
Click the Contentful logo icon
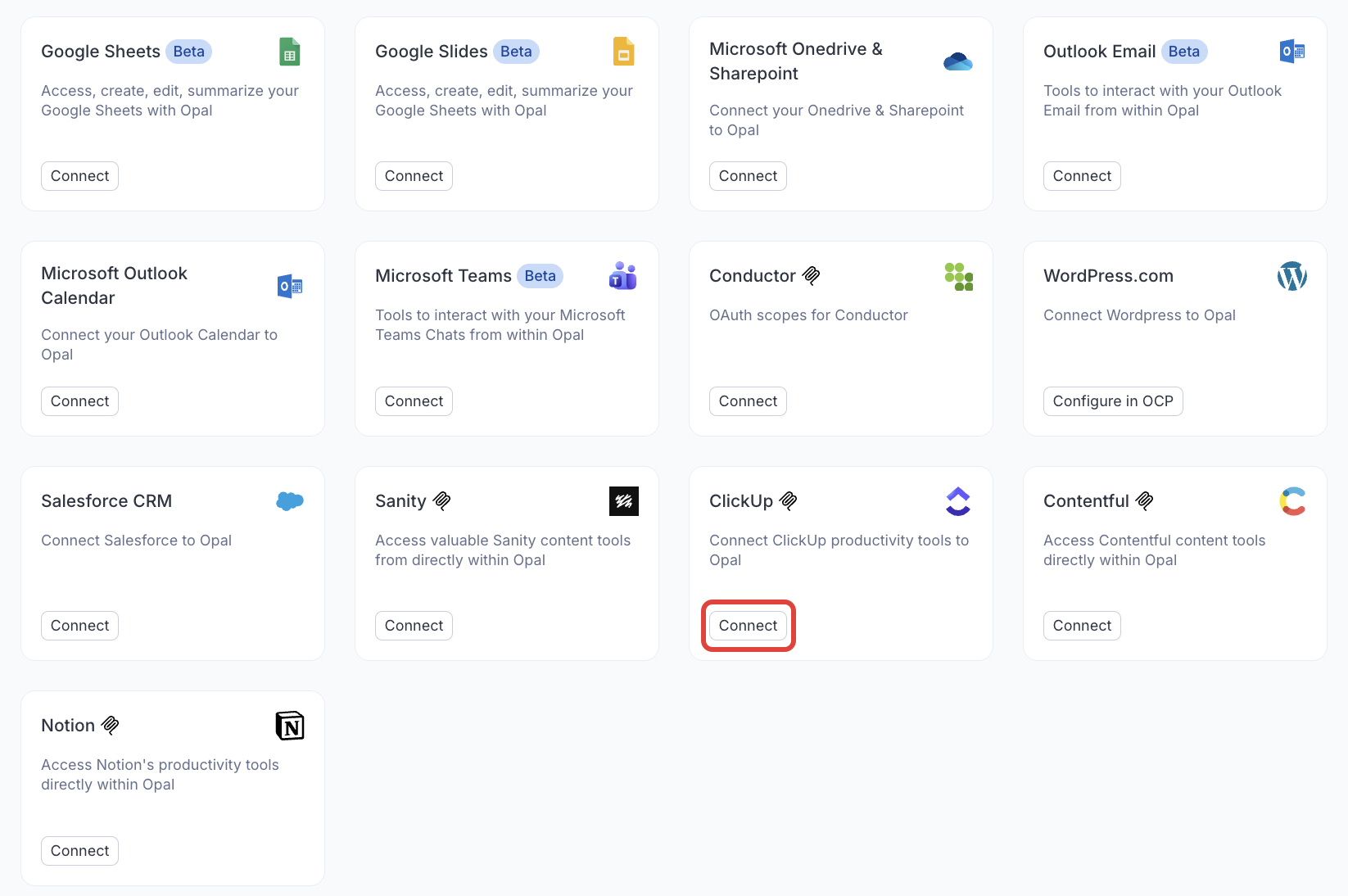click(x=1292, y=501)
